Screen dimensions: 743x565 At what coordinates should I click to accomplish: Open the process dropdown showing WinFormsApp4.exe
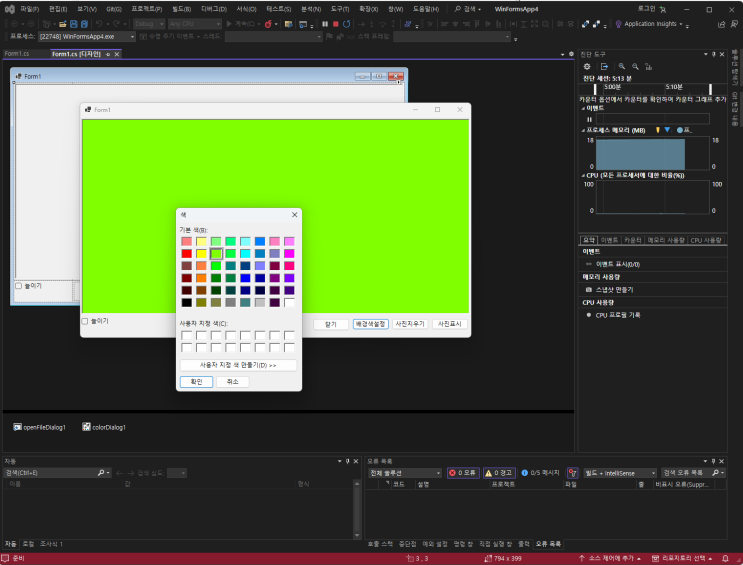click(x=87, y=36)
